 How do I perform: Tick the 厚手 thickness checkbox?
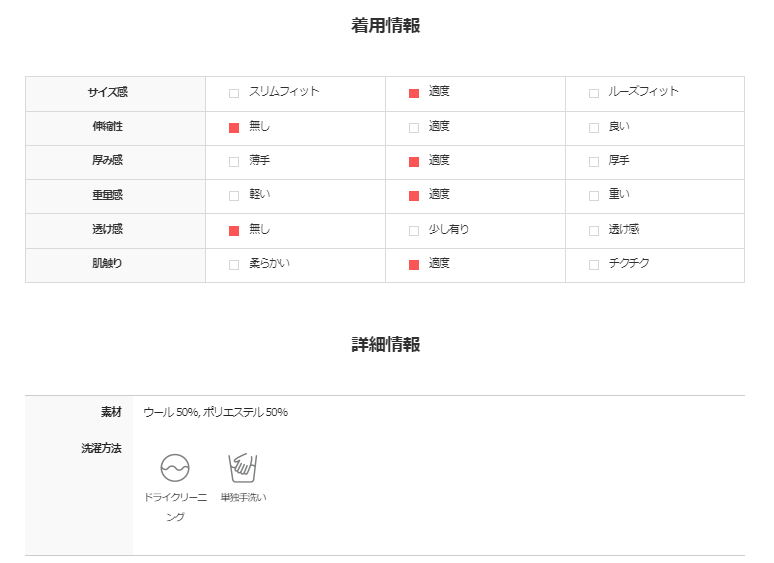click(594, 162)
